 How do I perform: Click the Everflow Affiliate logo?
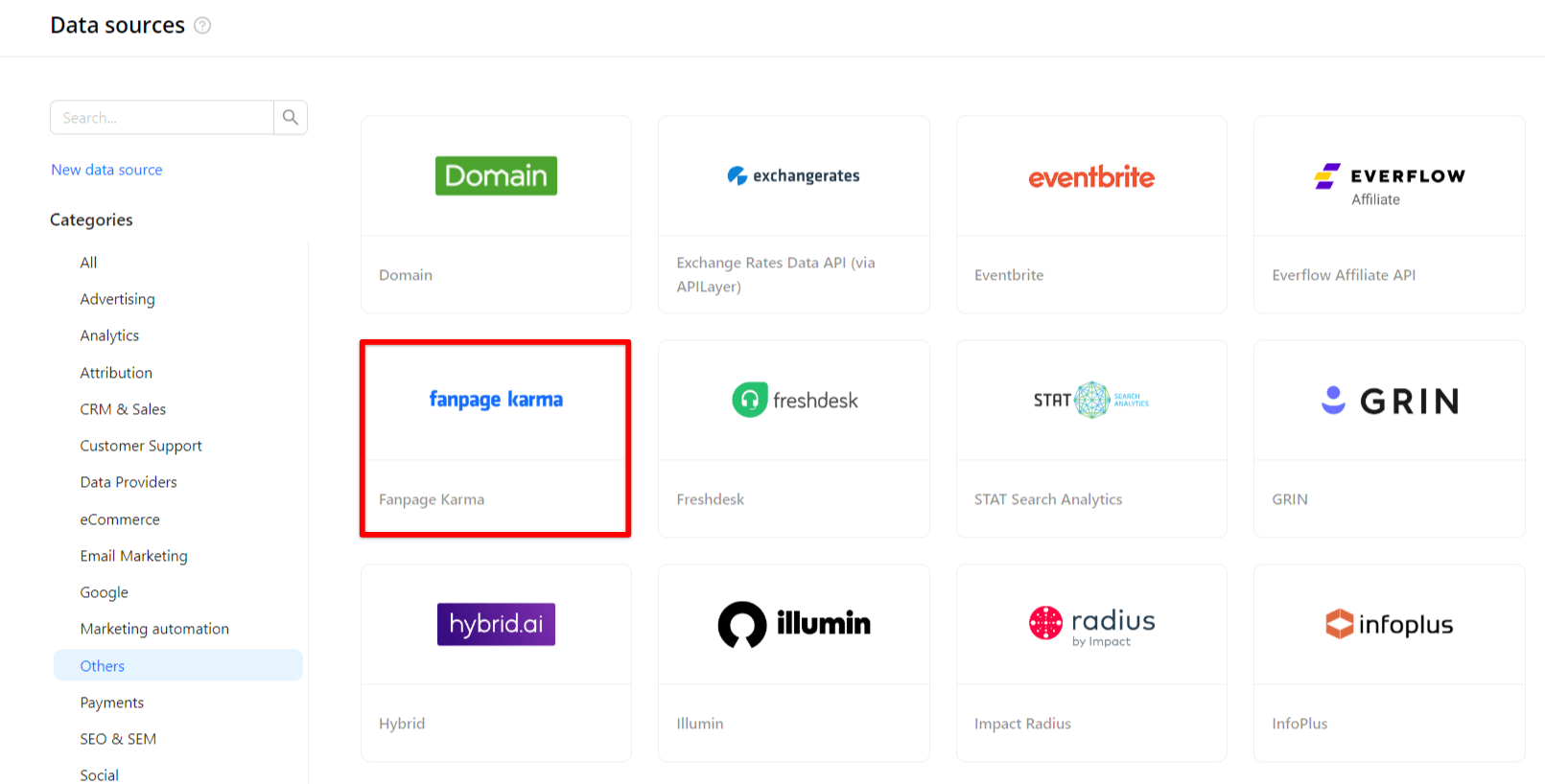pos(1390,184)
